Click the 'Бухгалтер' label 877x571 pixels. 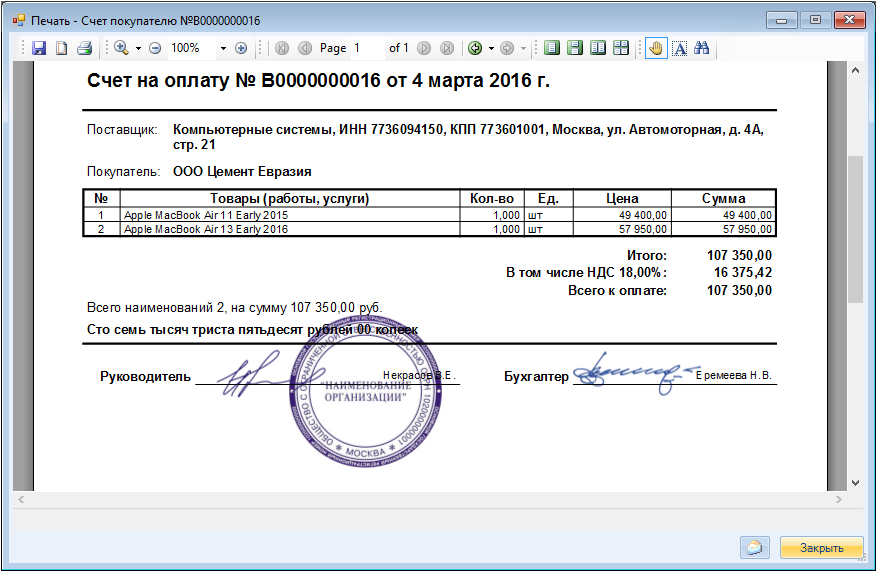536,377
